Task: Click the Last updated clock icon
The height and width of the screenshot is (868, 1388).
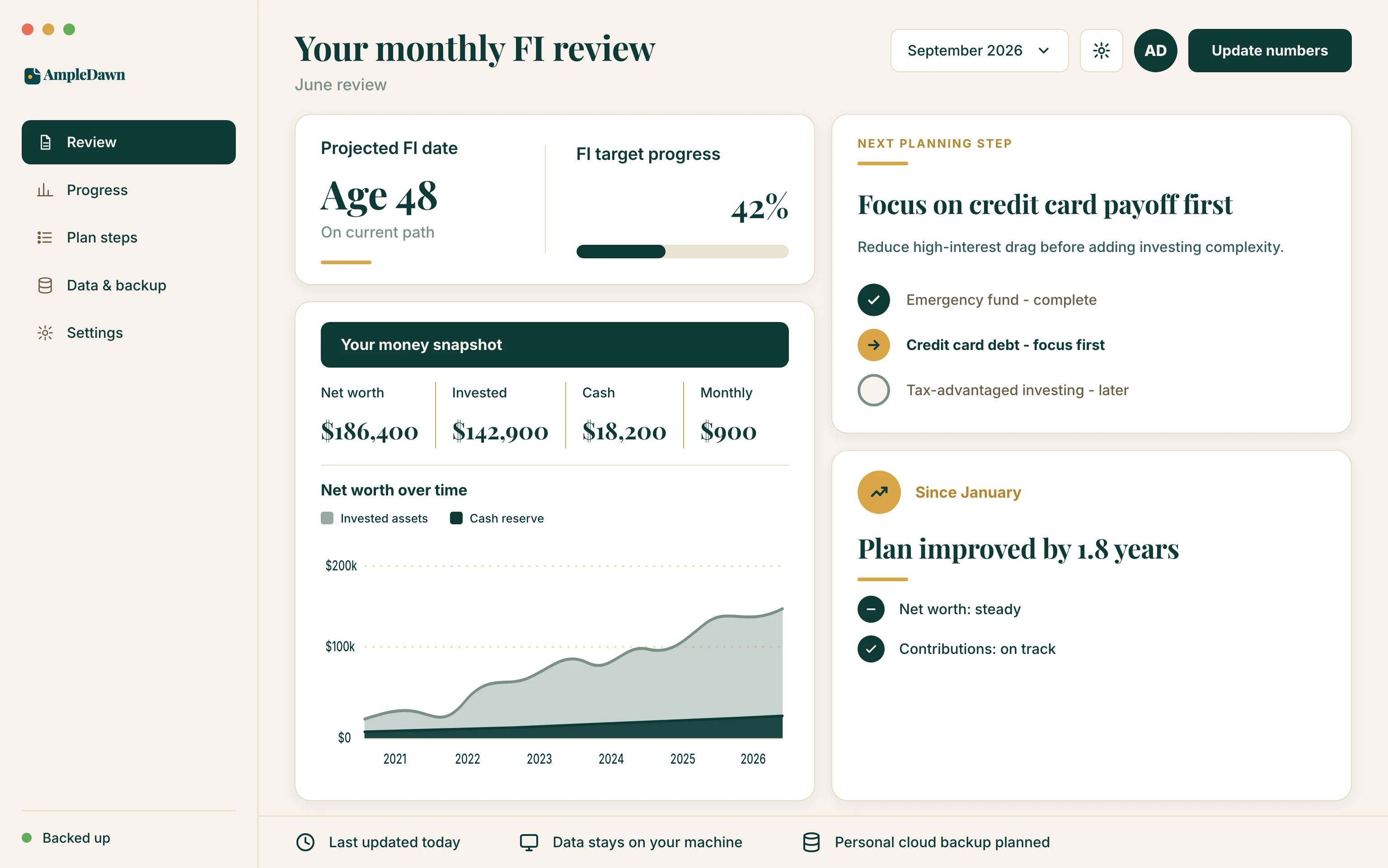Action: (305, 842)
